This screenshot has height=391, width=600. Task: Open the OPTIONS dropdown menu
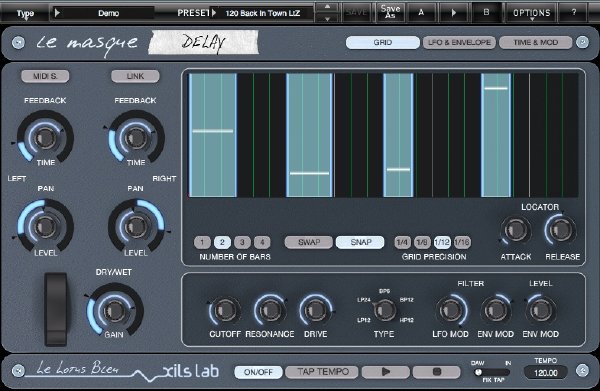point(532,13)
